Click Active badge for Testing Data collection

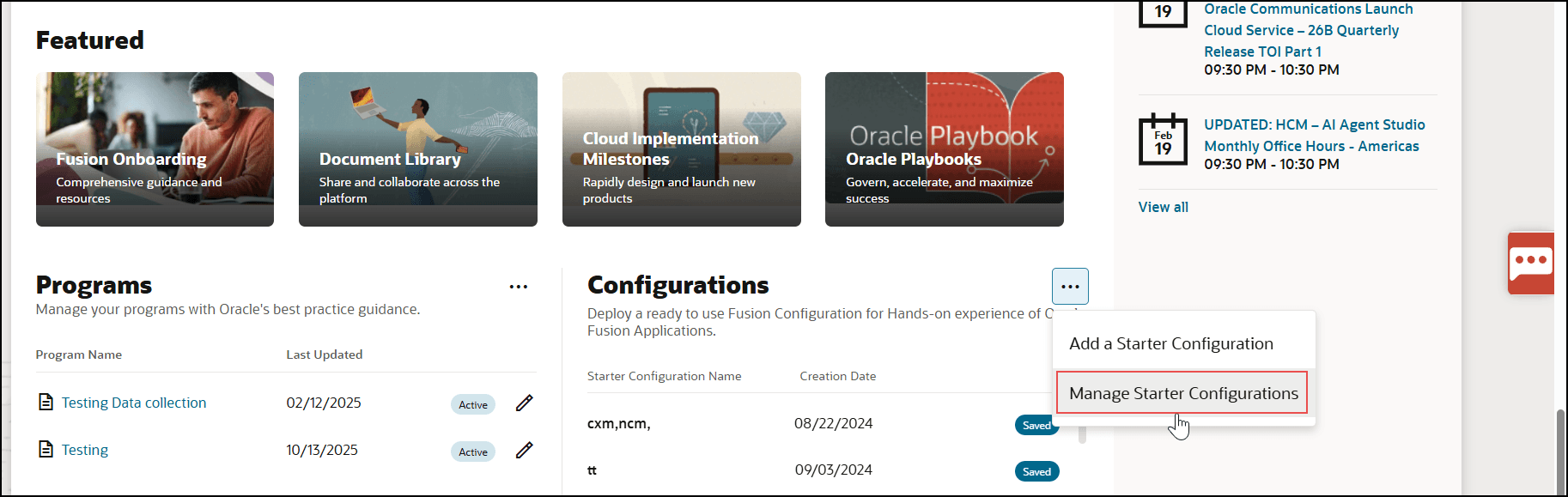[473, 404]
